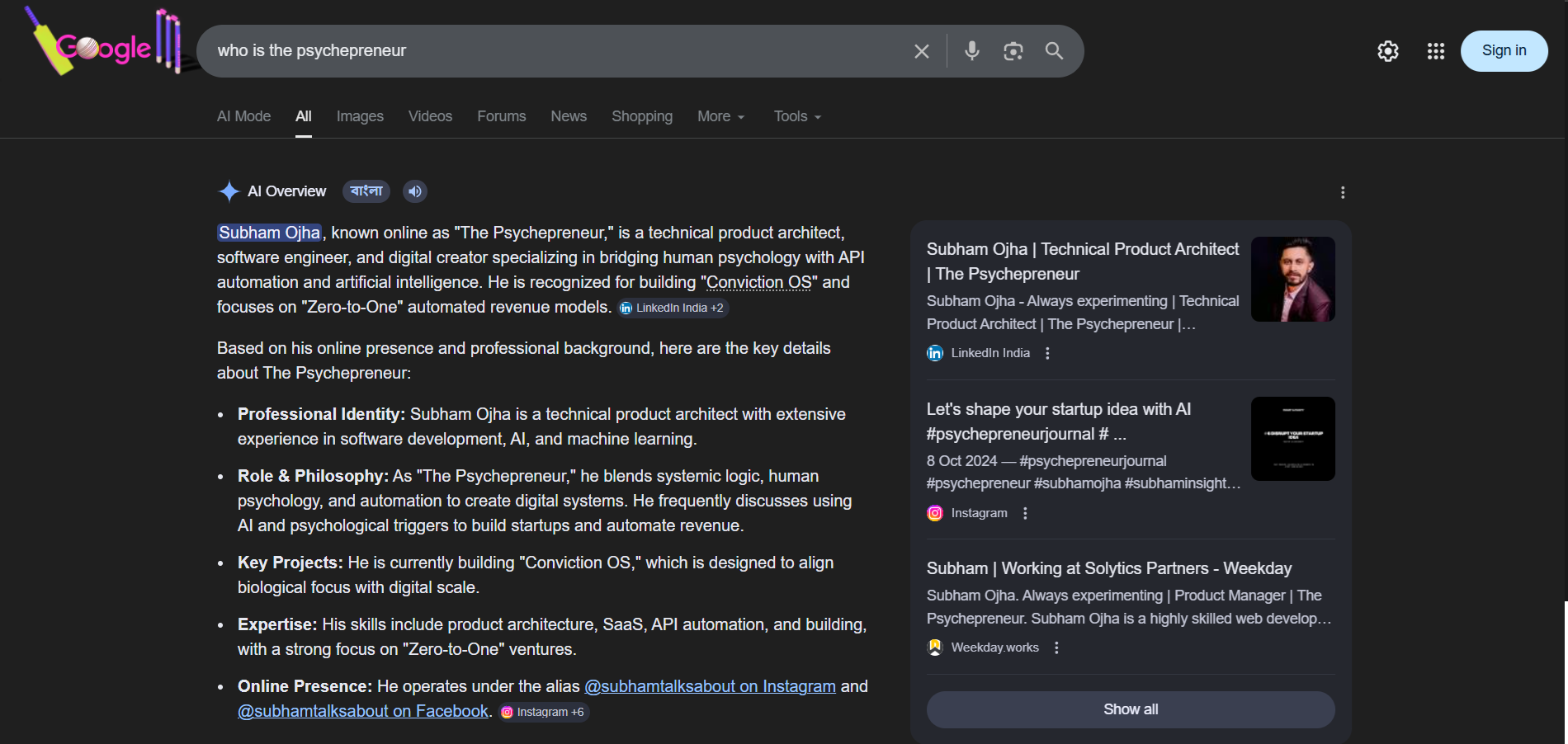Click the voice search microphone icon
Image resolution: width=1568 pixels, height=744 pixels.
tap(972, 51)
